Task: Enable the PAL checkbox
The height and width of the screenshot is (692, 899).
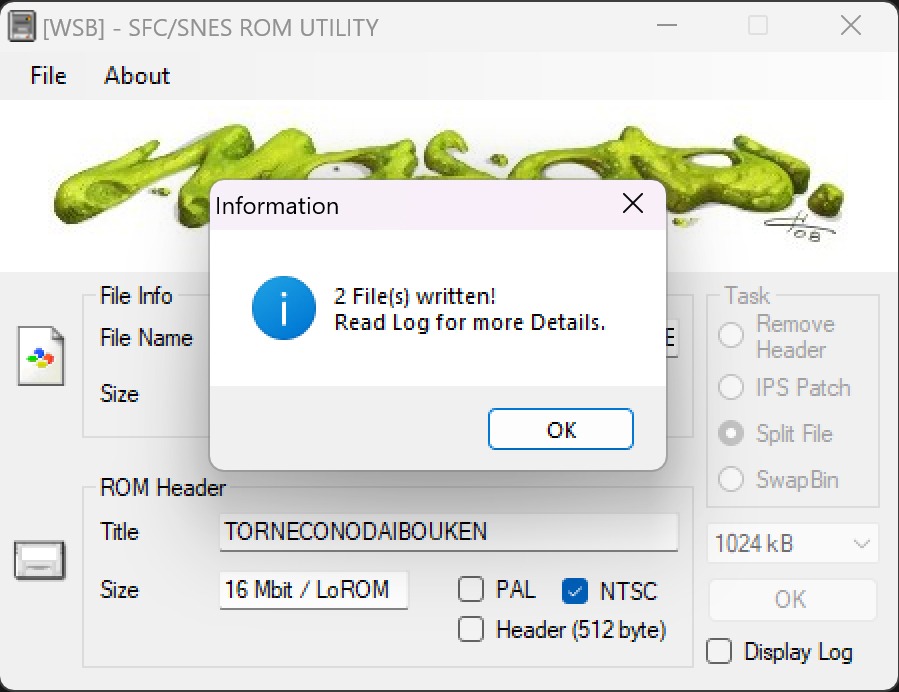Action: point(471,590)
